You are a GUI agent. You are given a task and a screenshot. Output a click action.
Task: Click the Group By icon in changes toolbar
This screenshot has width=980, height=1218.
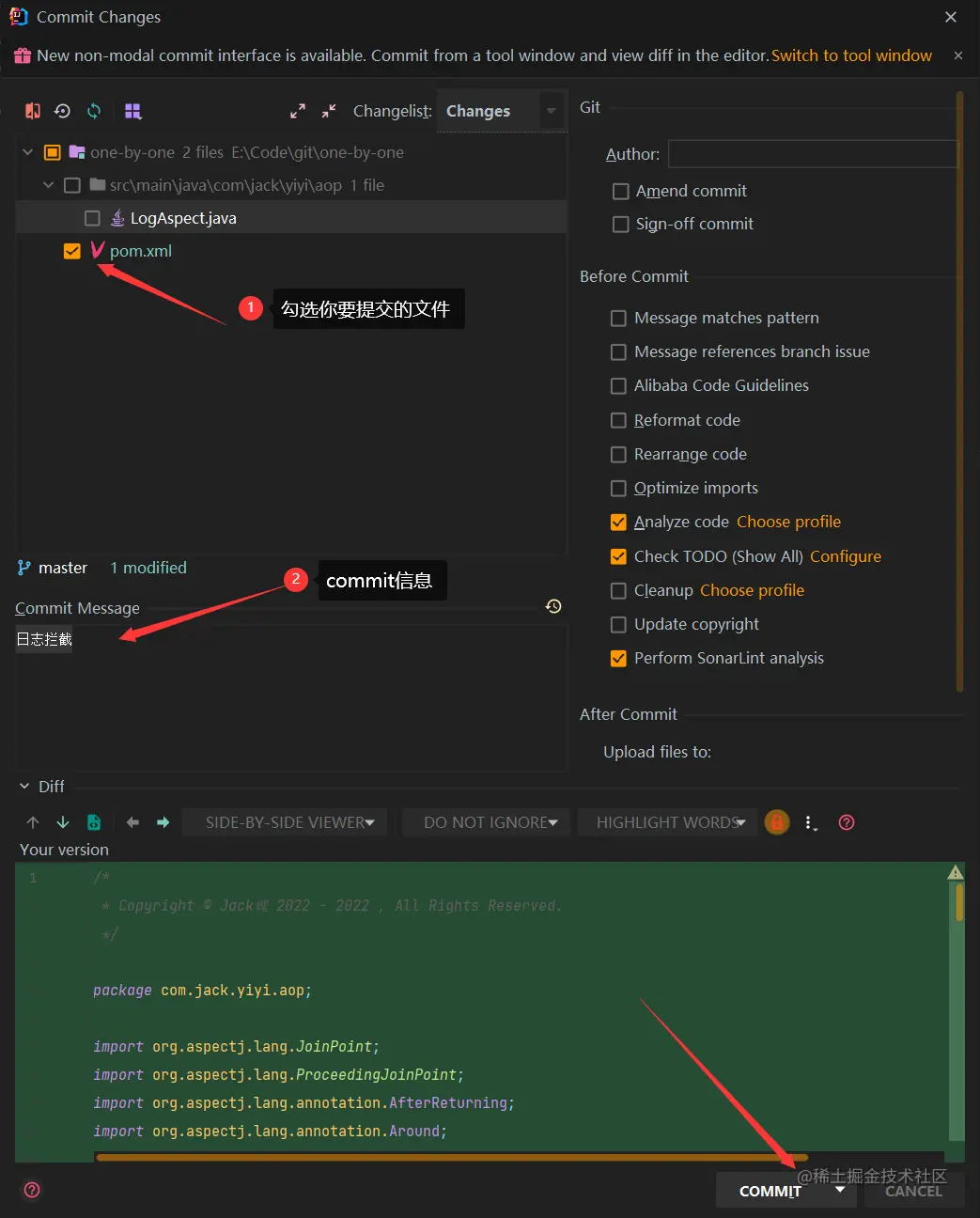tap(133, 111)
